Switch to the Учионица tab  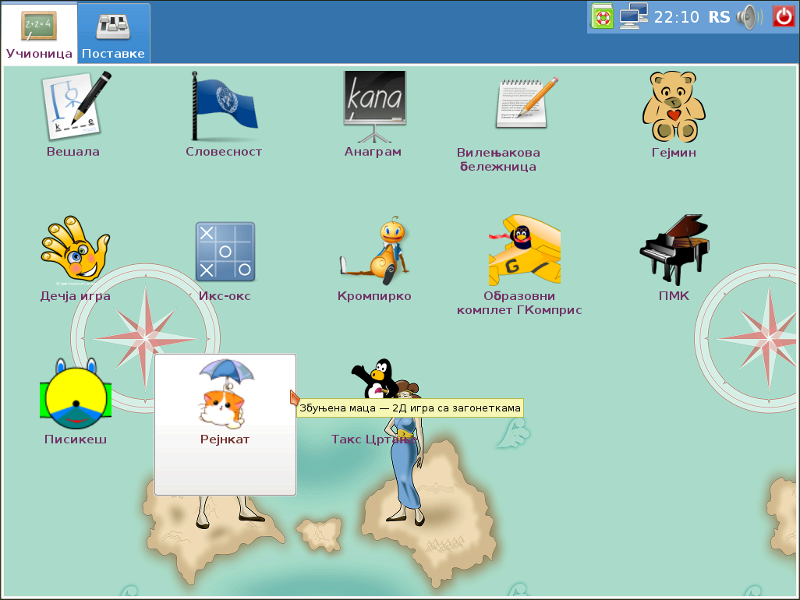click(39, 33)
